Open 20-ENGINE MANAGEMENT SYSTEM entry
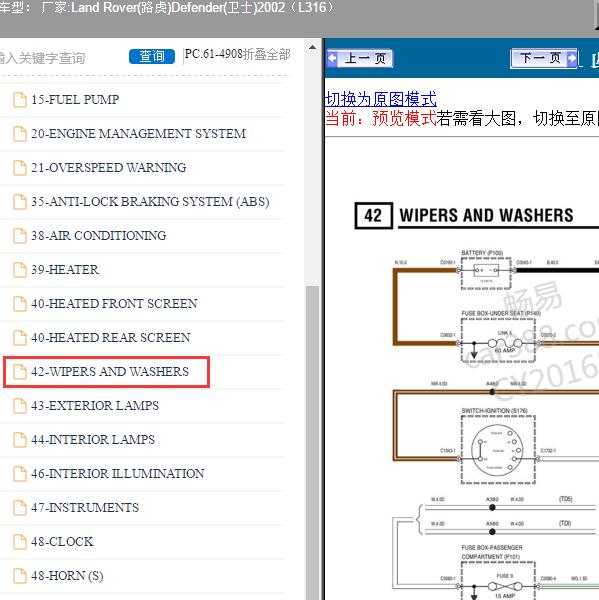 point(138,134)
